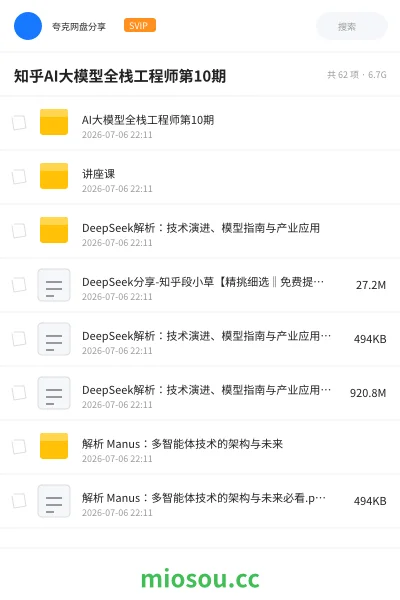The height and width of the screenshot is (600, 400).
Task: Check the 解析 Manus 必看 file checkbox
Action: point(19,501)
